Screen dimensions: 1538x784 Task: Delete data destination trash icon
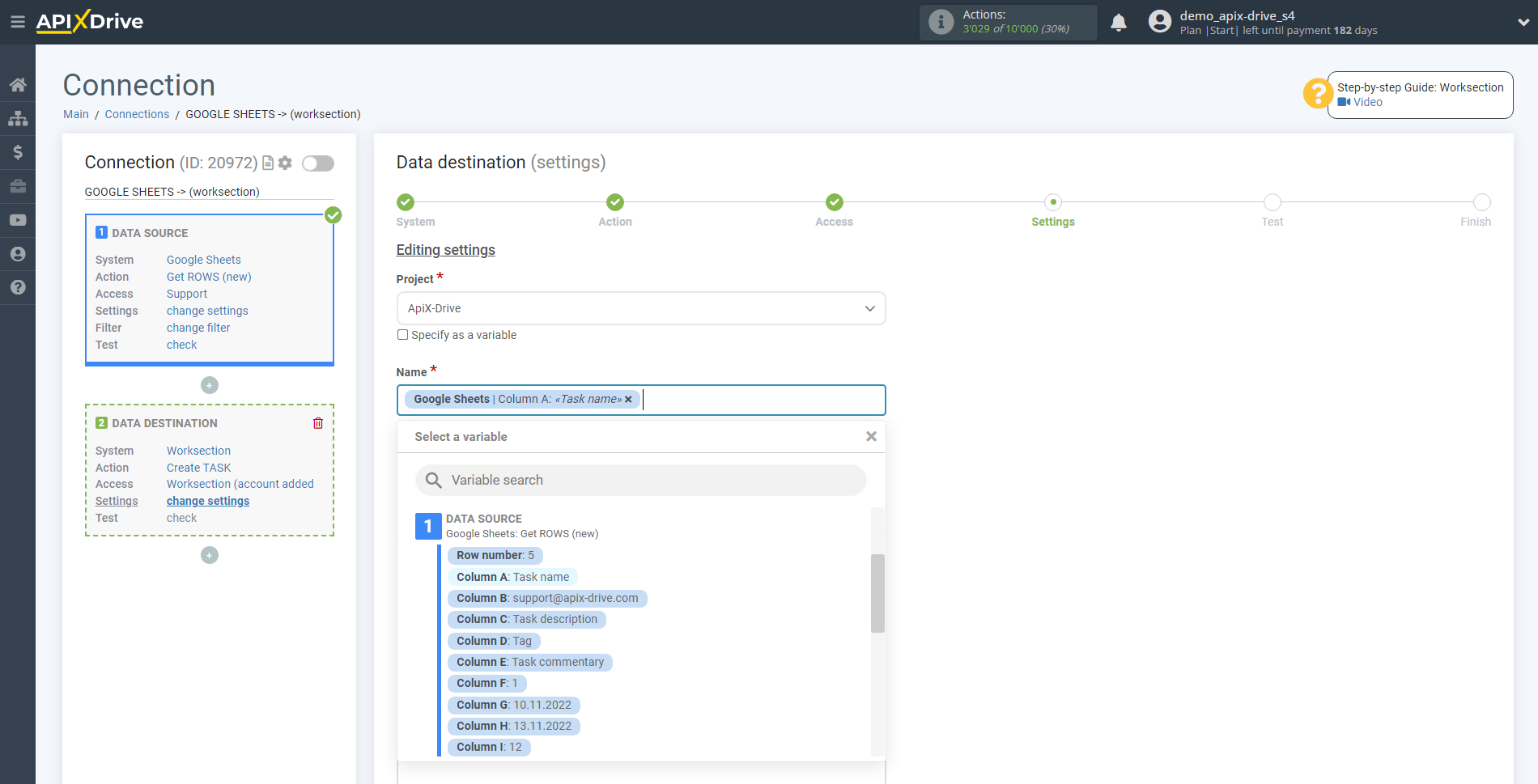point(318,423)
